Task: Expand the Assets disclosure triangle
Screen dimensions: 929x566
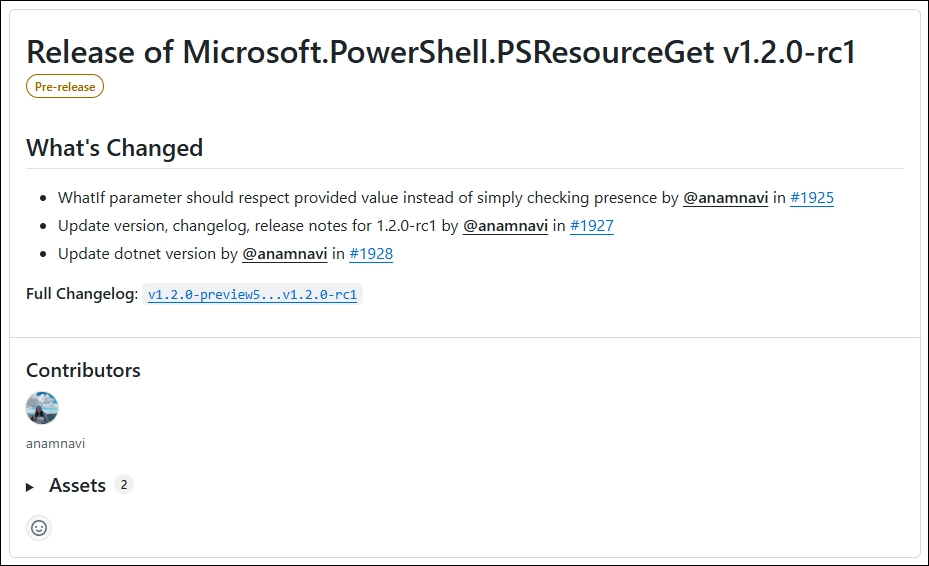Action: pyautogui.click(x=31, y=487)
